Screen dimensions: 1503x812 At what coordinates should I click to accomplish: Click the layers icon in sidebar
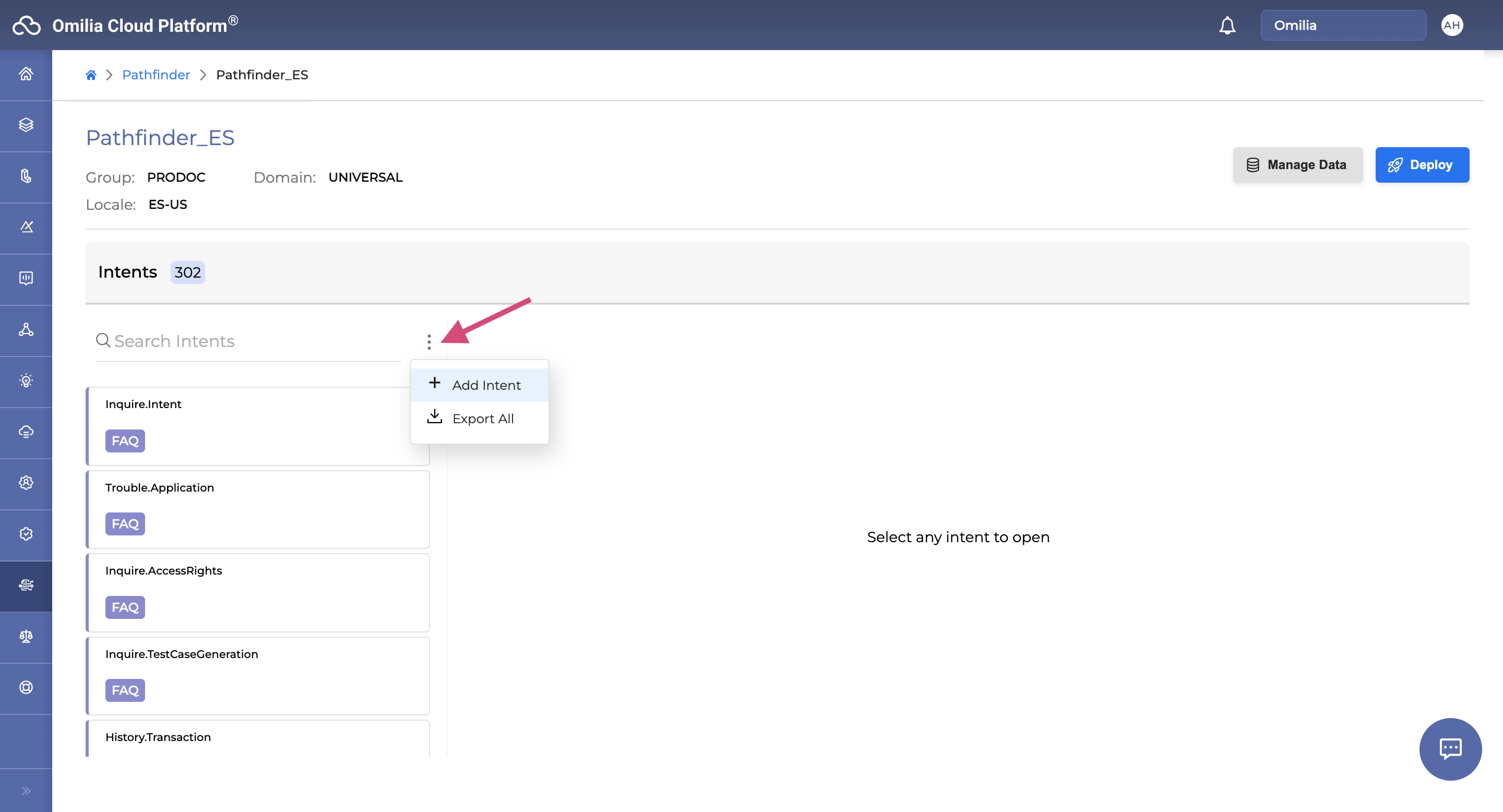[26, 125]
